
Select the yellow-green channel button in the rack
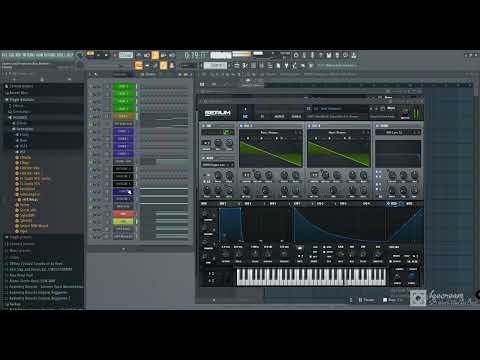point(123,222)
